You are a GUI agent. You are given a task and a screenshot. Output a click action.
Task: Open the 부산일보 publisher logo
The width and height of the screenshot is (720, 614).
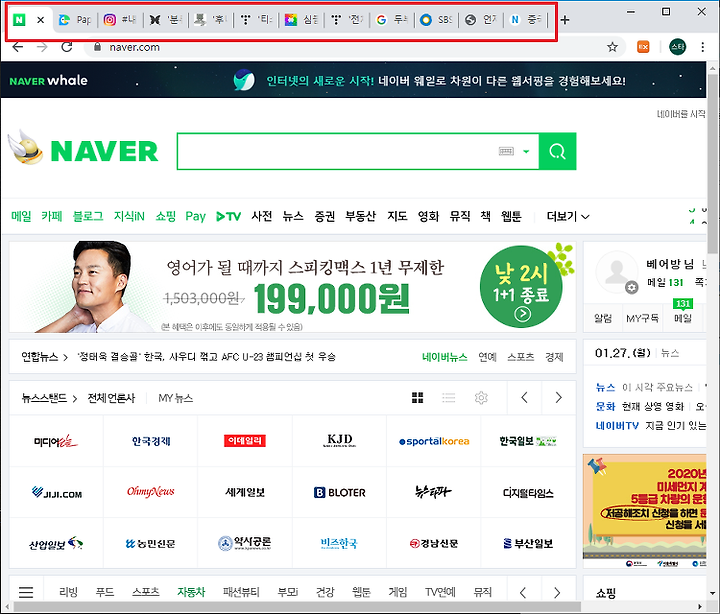click(528, 544)
